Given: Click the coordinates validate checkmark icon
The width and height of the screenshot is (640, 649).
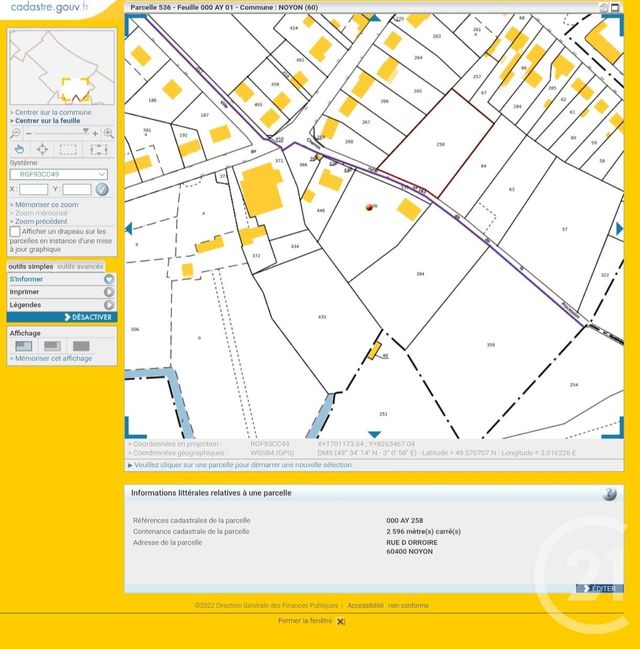Looking at the screenshot, I should tap(102, 189).
